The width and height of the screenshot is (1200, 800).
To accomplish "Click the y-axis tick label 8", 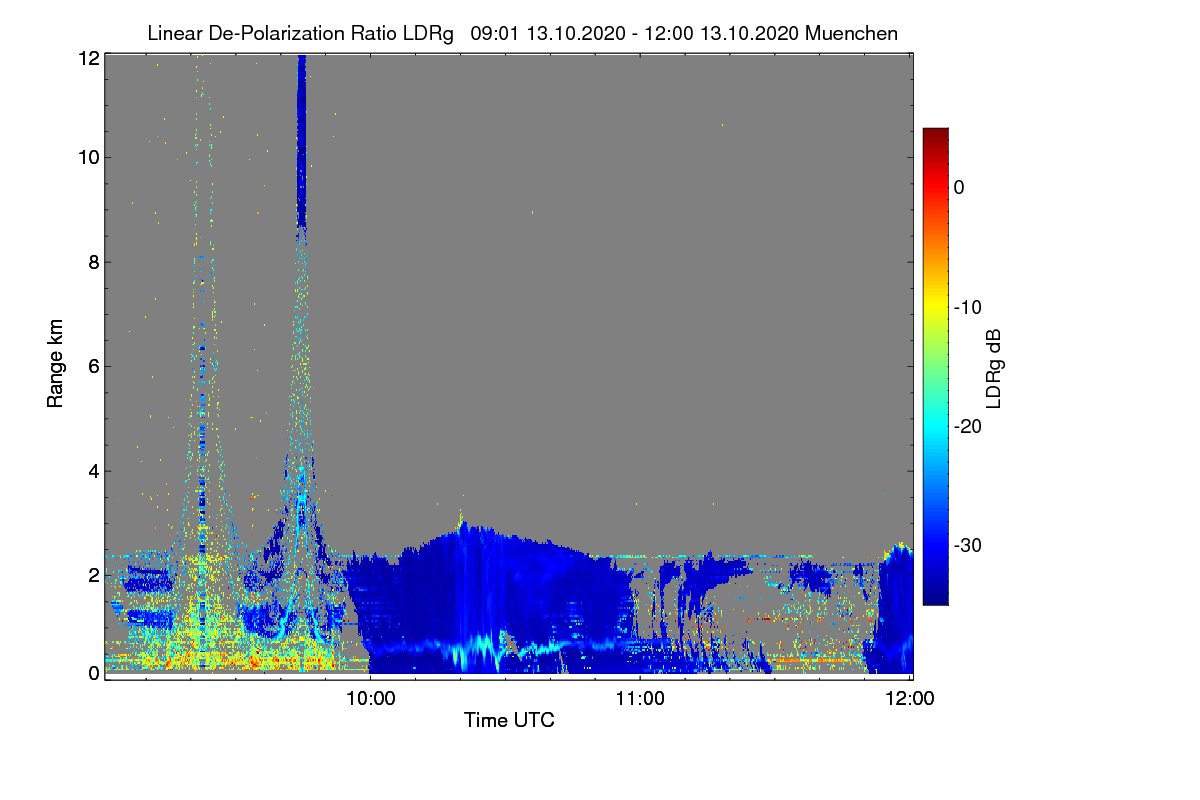I will tap(93, 262).
